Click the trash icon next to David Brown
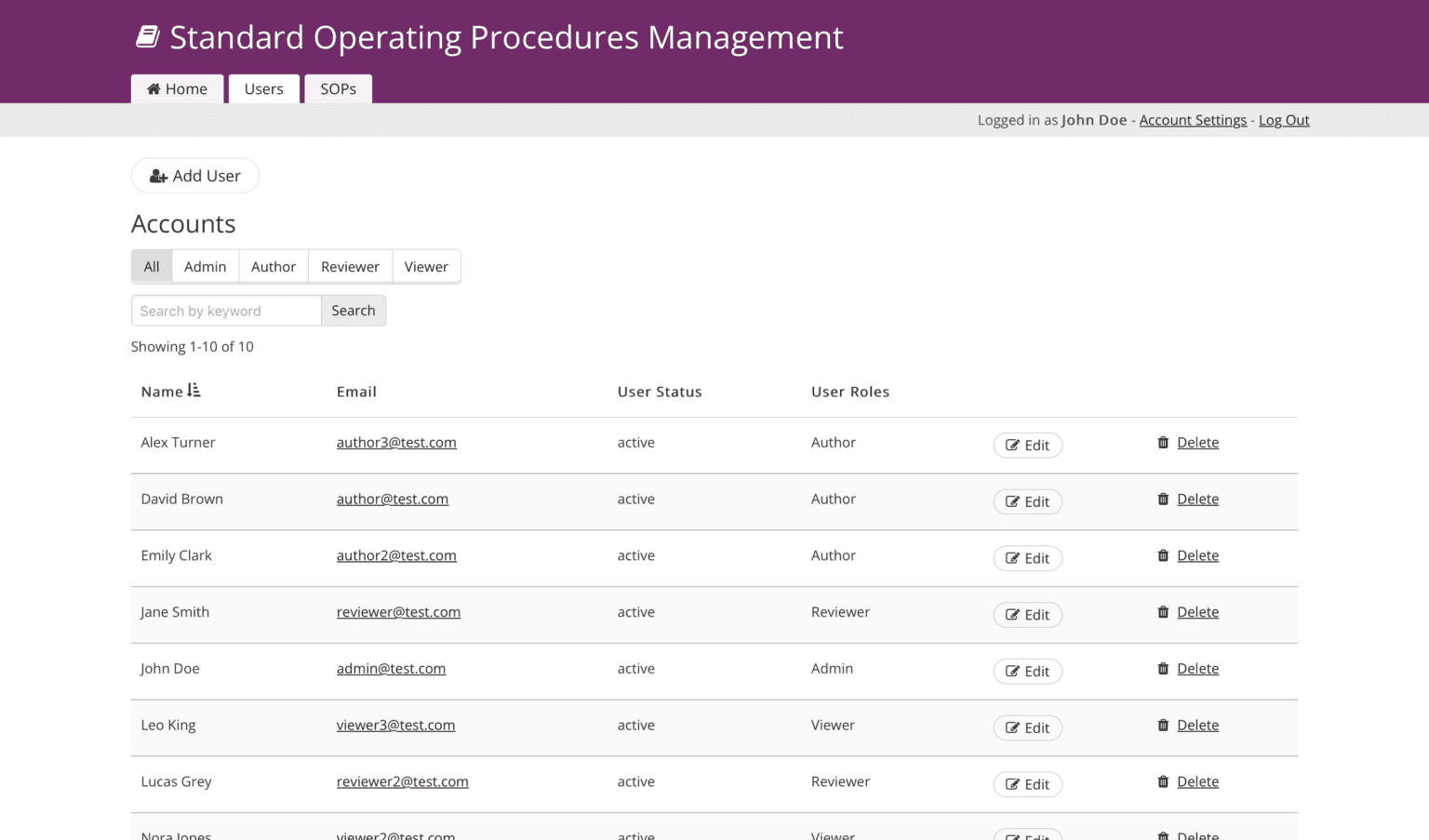Image resolution: width=1429 pixels, height=840 pixels. pyautogui.click(x=1163, y=499)
